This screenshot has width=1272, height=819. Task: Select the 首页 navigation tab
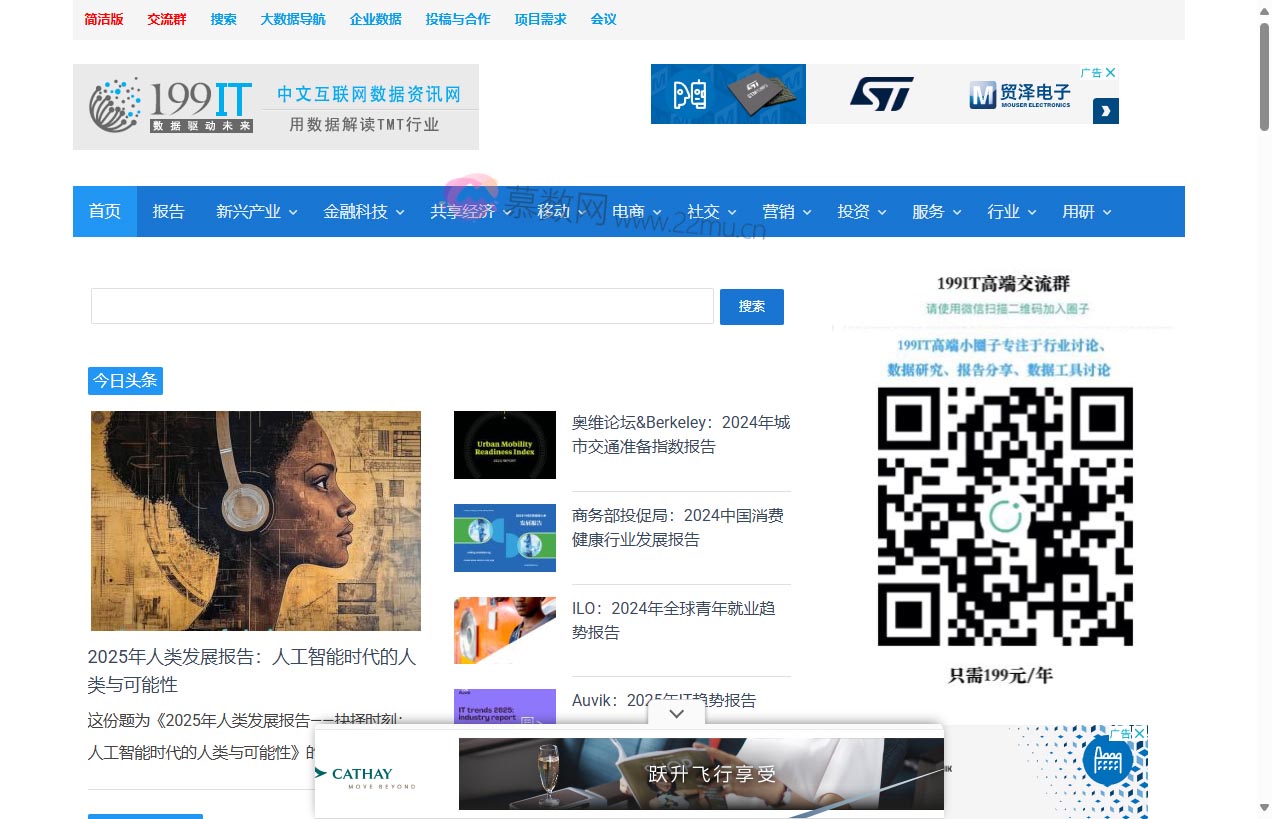(x=105, y=212)
